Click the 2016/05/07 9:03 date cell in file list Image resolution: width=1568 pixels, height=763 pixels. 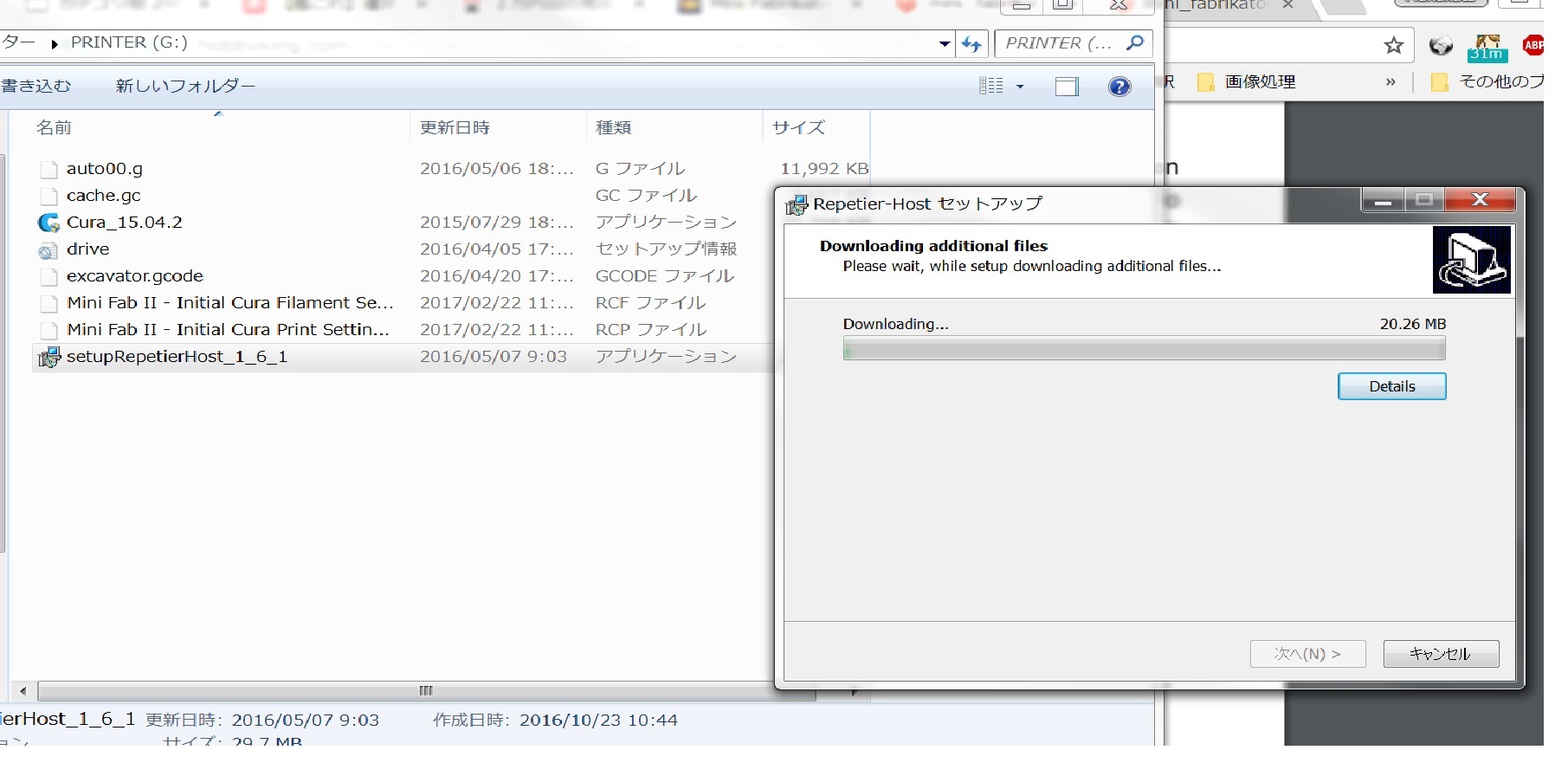494,357
